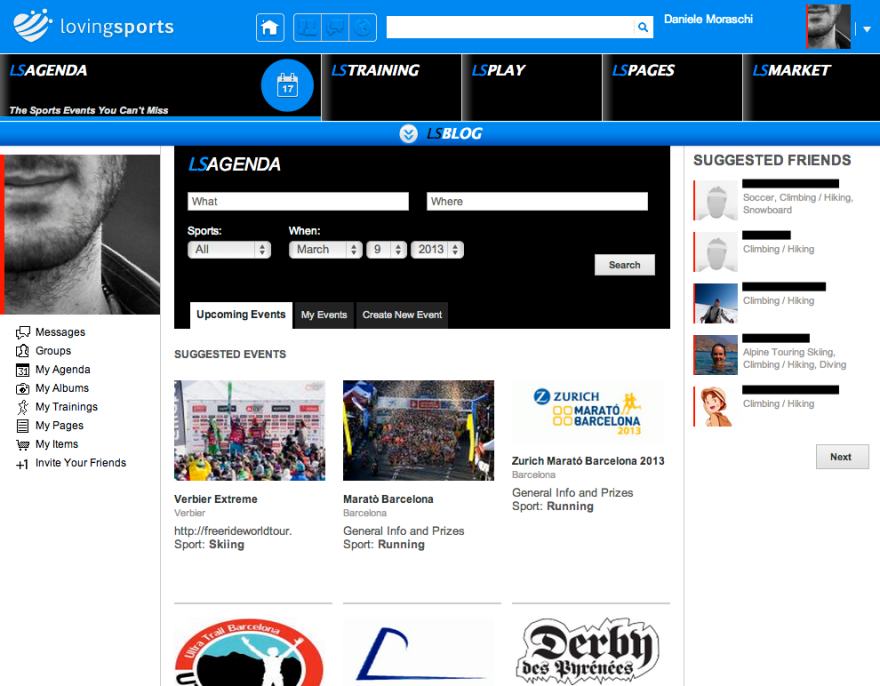Open My Trainings sidebar link
This screenshot has height=686, width=880.
coord(67,407)
